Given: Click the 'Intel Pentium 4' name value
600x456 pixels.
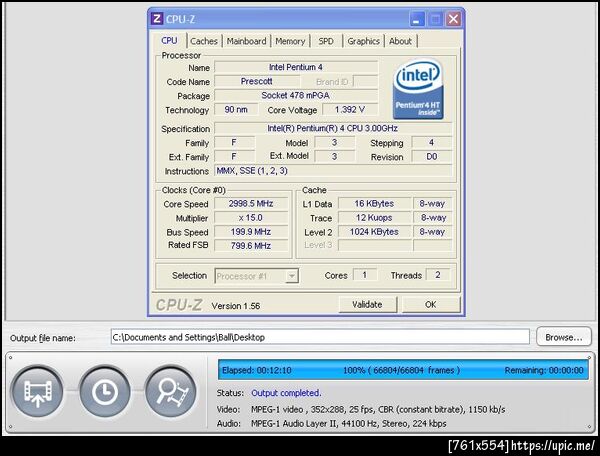Looking at the screenshot, I should point(296,67).
